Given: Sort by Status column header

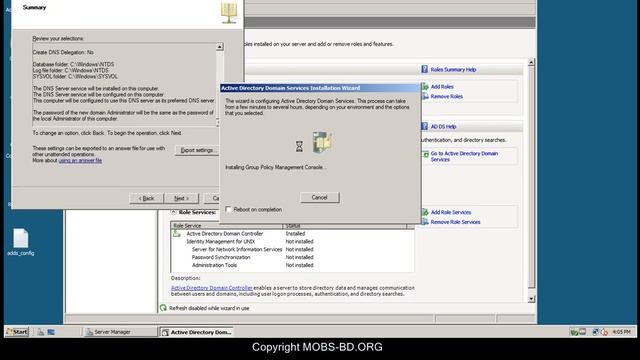Looking at the screenshot, I should point(344,226).
